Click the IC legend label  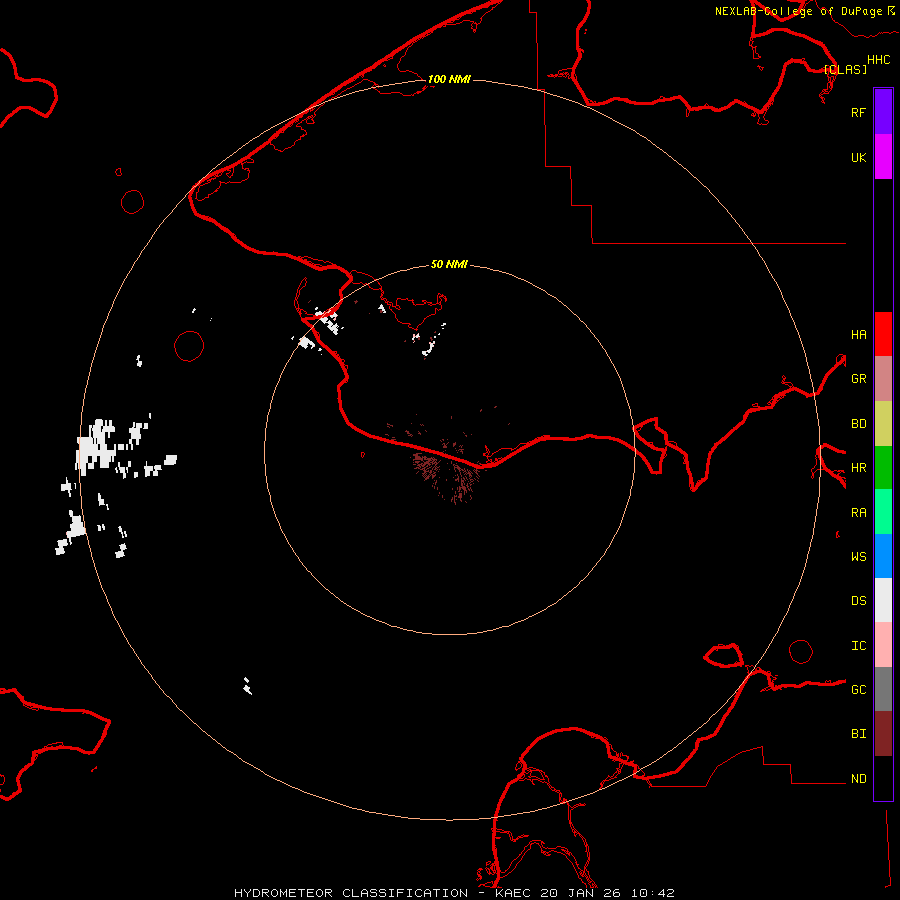pos(858,646)
